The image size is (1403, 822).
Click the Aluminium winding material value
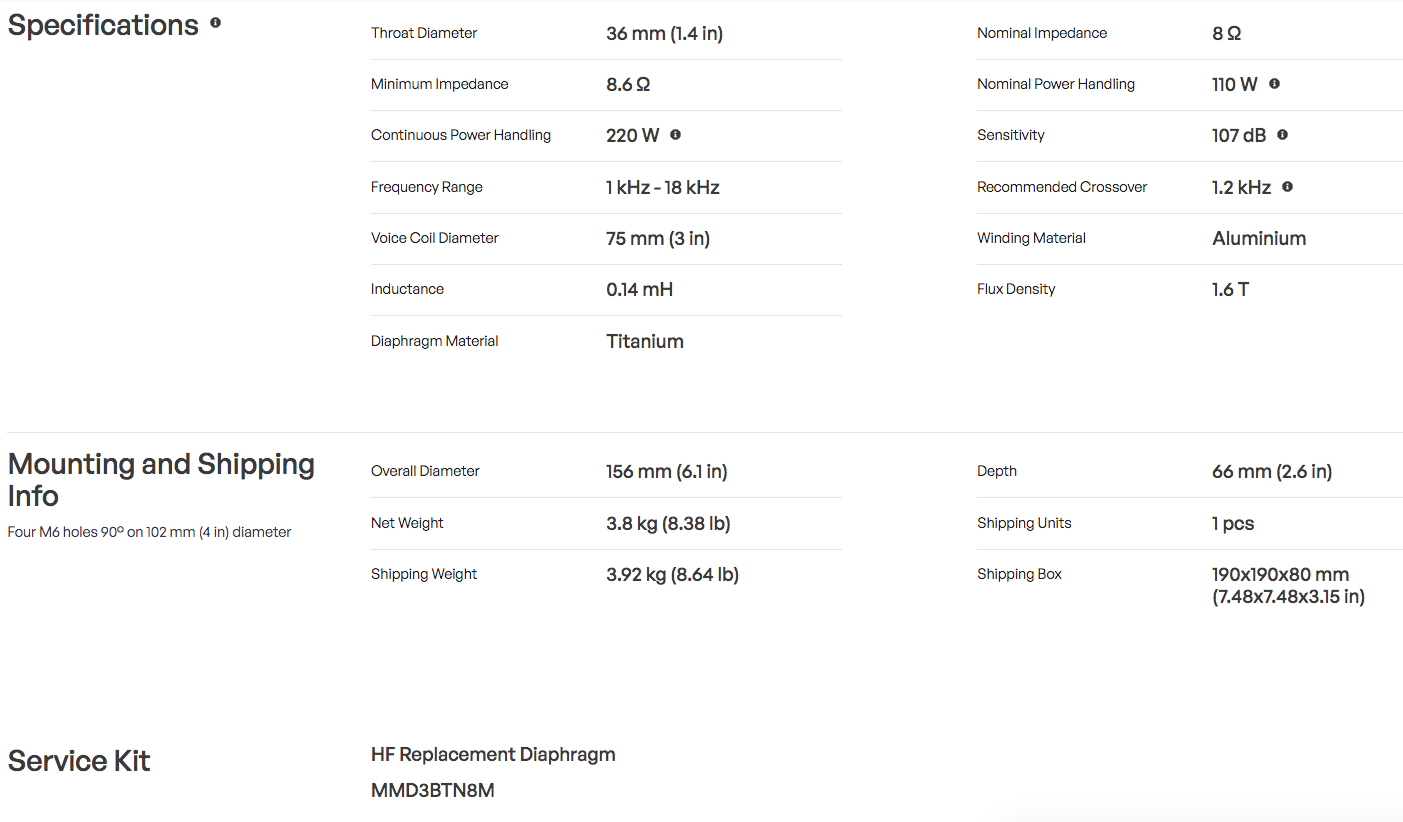pyautogui.click(x=1259, y=238)
